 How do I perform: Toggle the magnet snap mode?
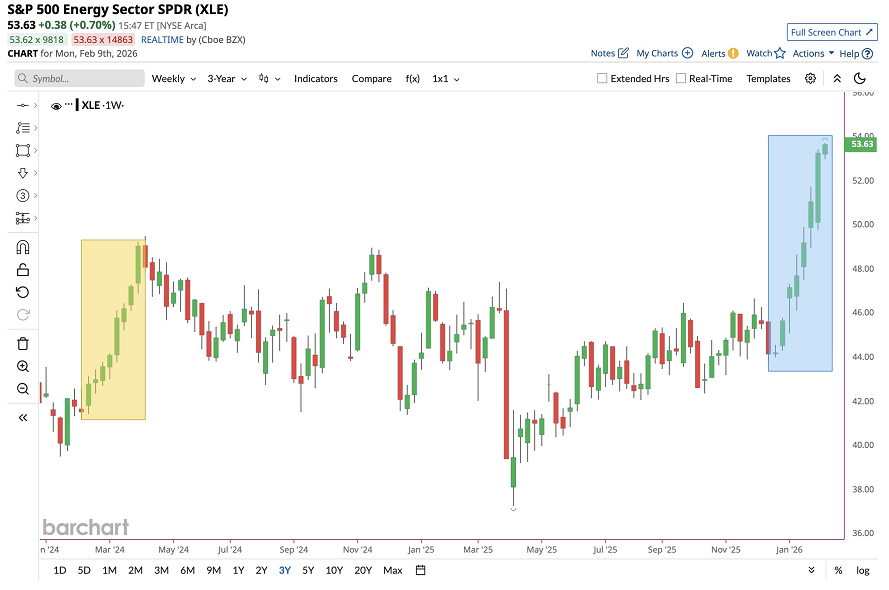pos(23,247)
